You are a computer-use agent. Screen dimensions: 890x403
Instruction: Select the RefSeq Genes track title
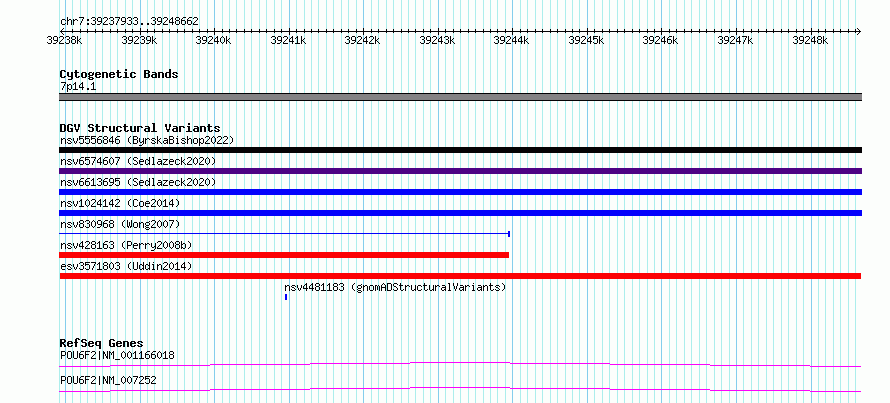pos(102,343)
